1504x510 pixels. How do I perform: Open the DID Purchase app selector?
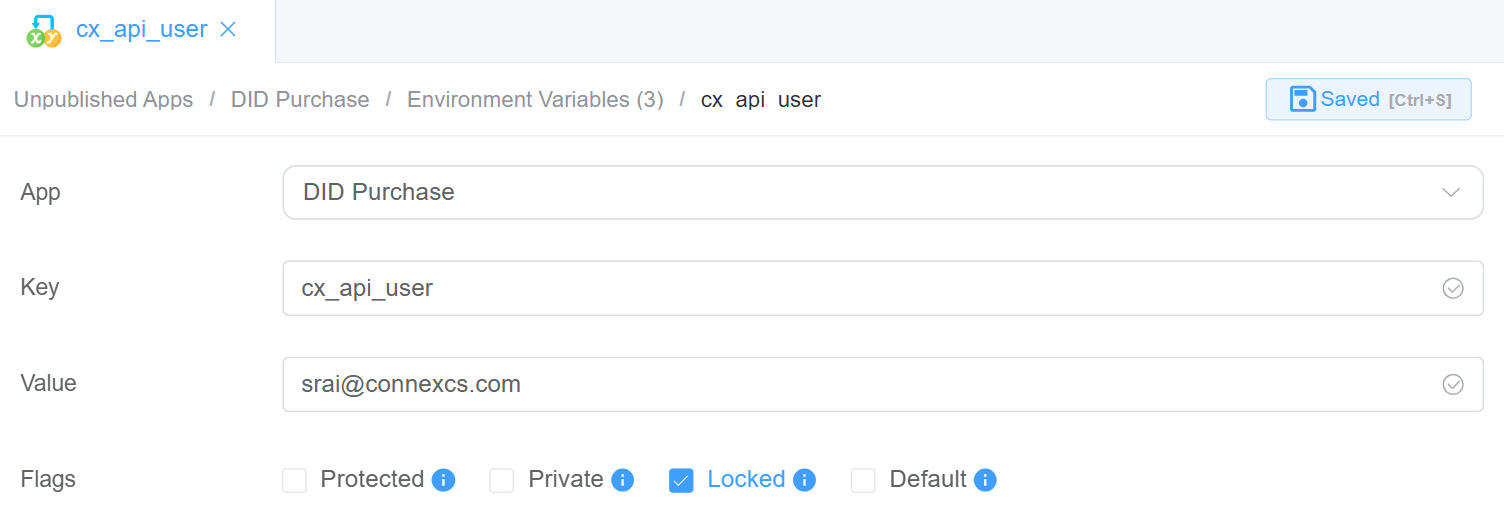click(x=860, y=192)
